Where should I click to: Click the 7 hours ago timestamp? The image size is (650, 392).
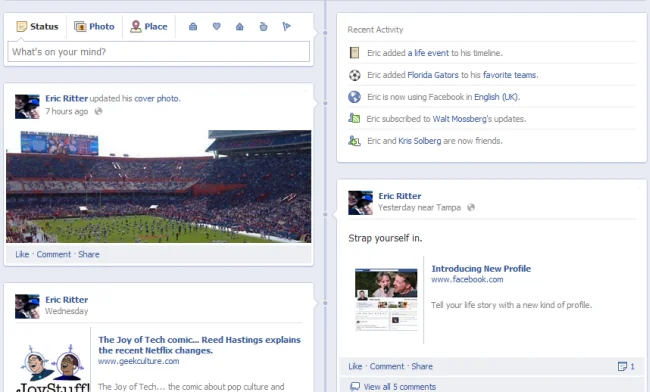click(67, 111)
